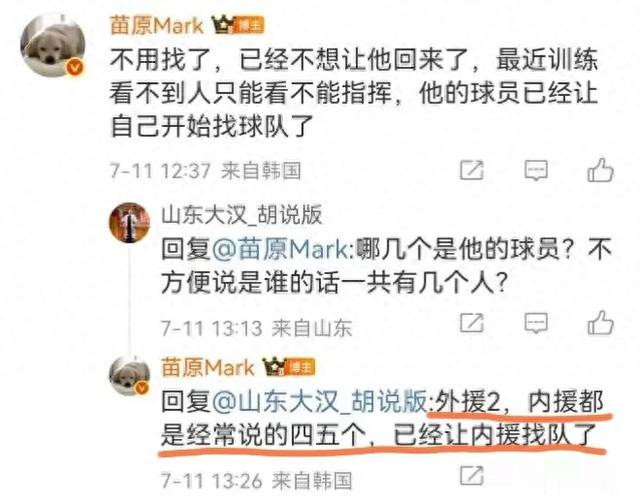The width and height of the screenshot is (640, 501).
Task: Click the comment icon on the first comment
Action: 536,170
